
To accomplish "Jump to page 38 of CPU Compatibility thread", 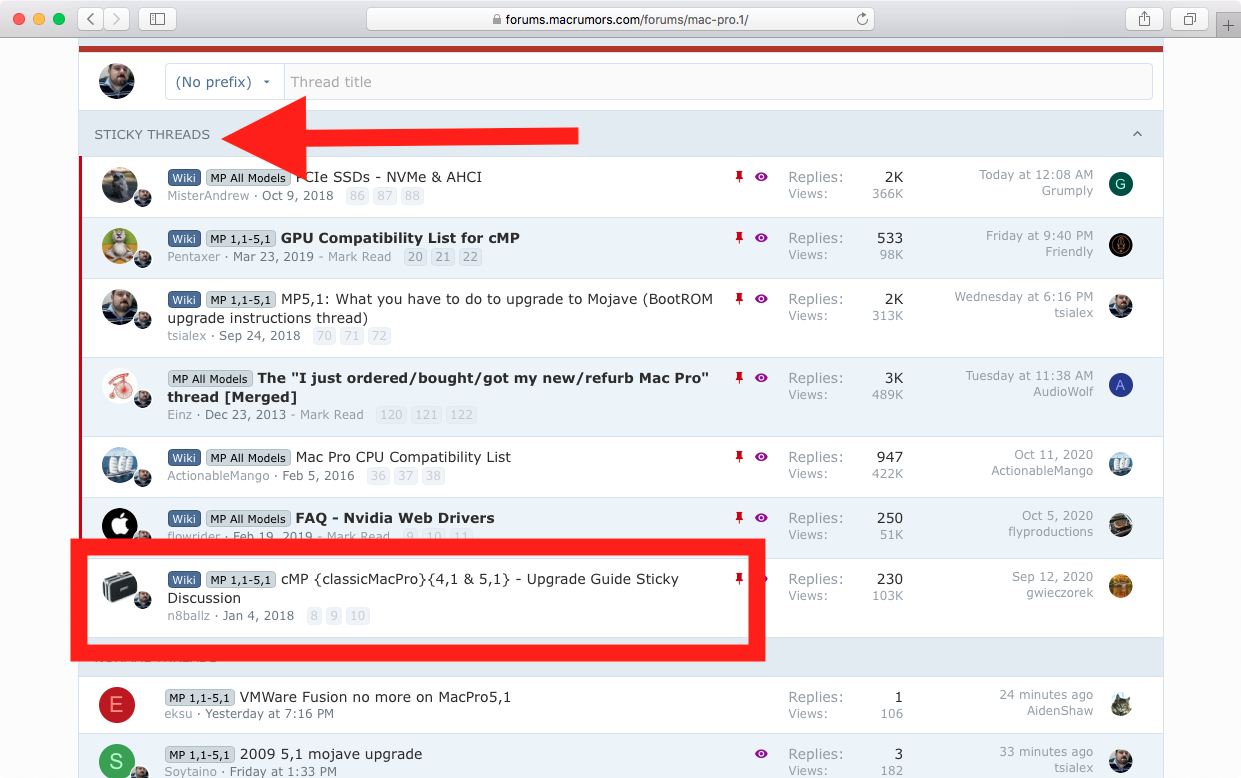I will [x=433, y=476].
